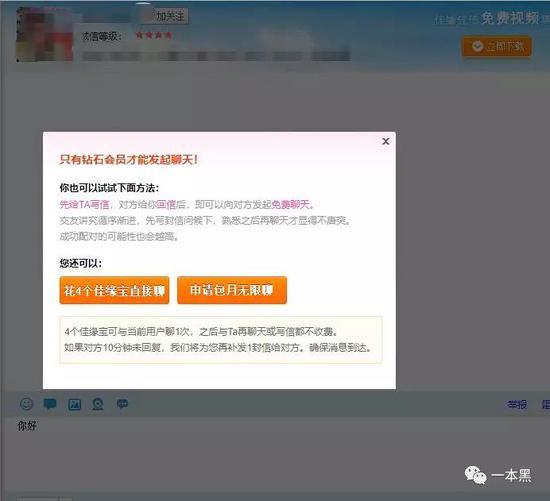Report the user via 举报 link
Screen dimensions: 550x501
click(x=517, y=405)
